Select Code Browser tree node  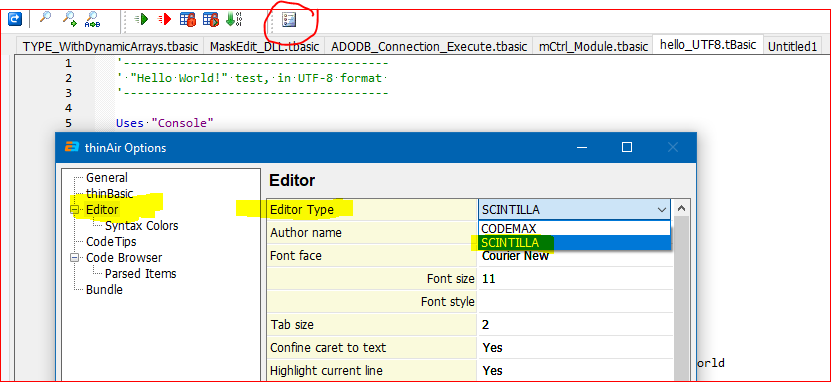click(124, 258)
